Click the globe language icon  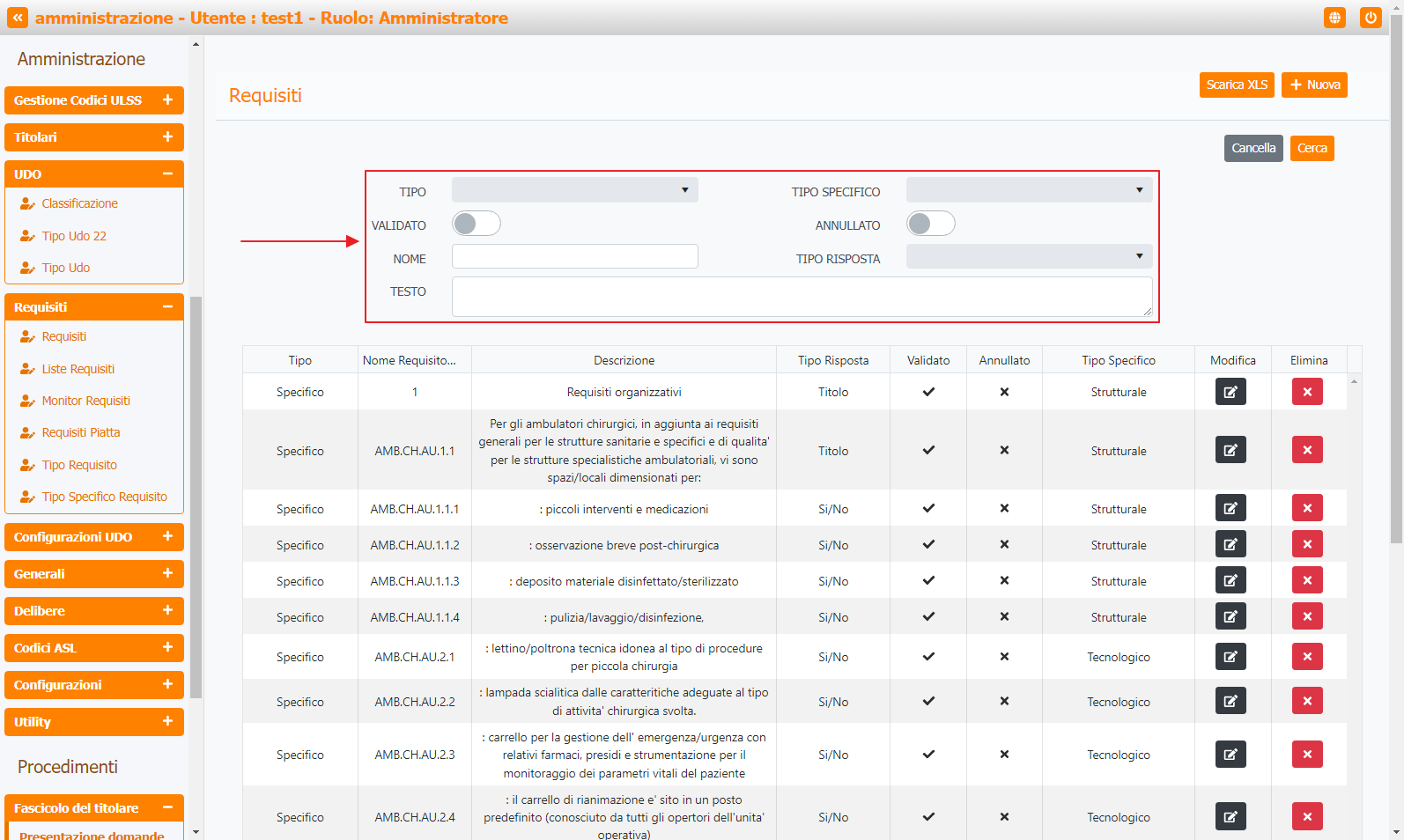click(1334, 18)
